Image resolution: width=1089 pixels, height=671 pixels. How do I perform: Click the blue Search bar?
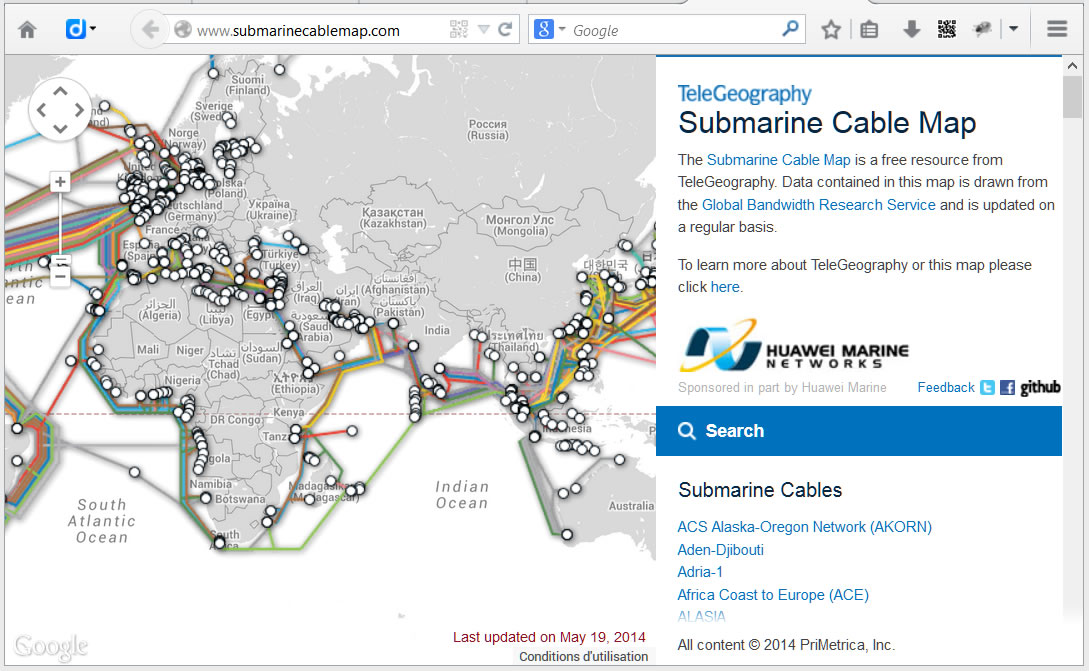(x=858, y=431)
